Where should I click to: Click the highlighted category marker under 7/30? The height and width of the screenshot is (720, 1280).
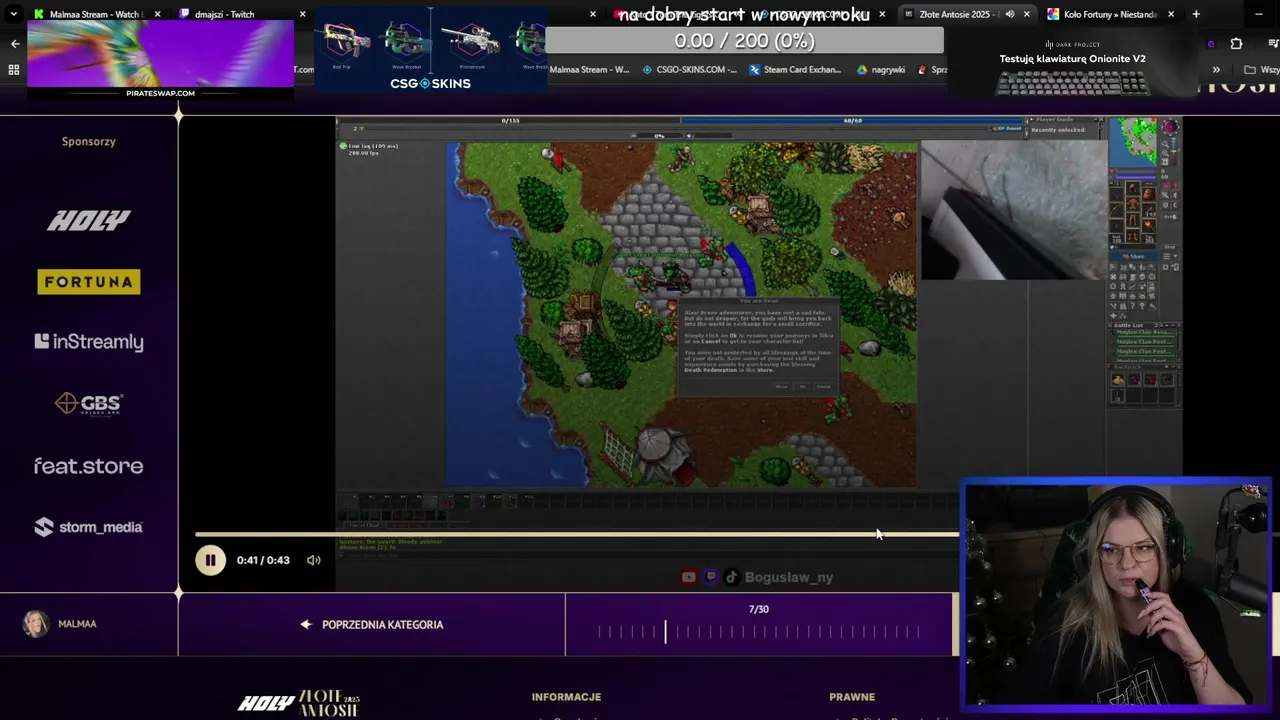665,631
